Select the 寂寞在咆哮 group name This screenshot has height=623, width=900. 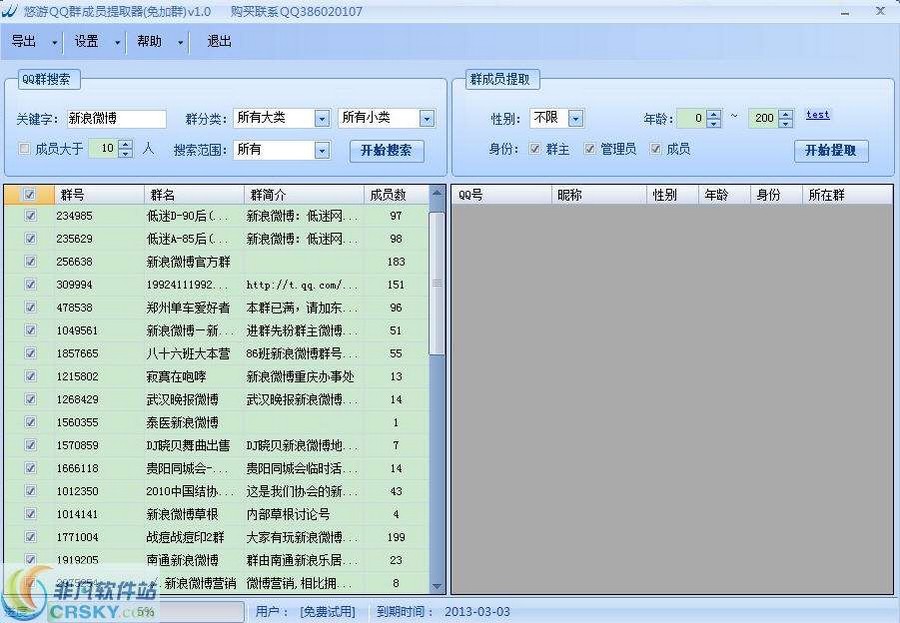point(176,377)
